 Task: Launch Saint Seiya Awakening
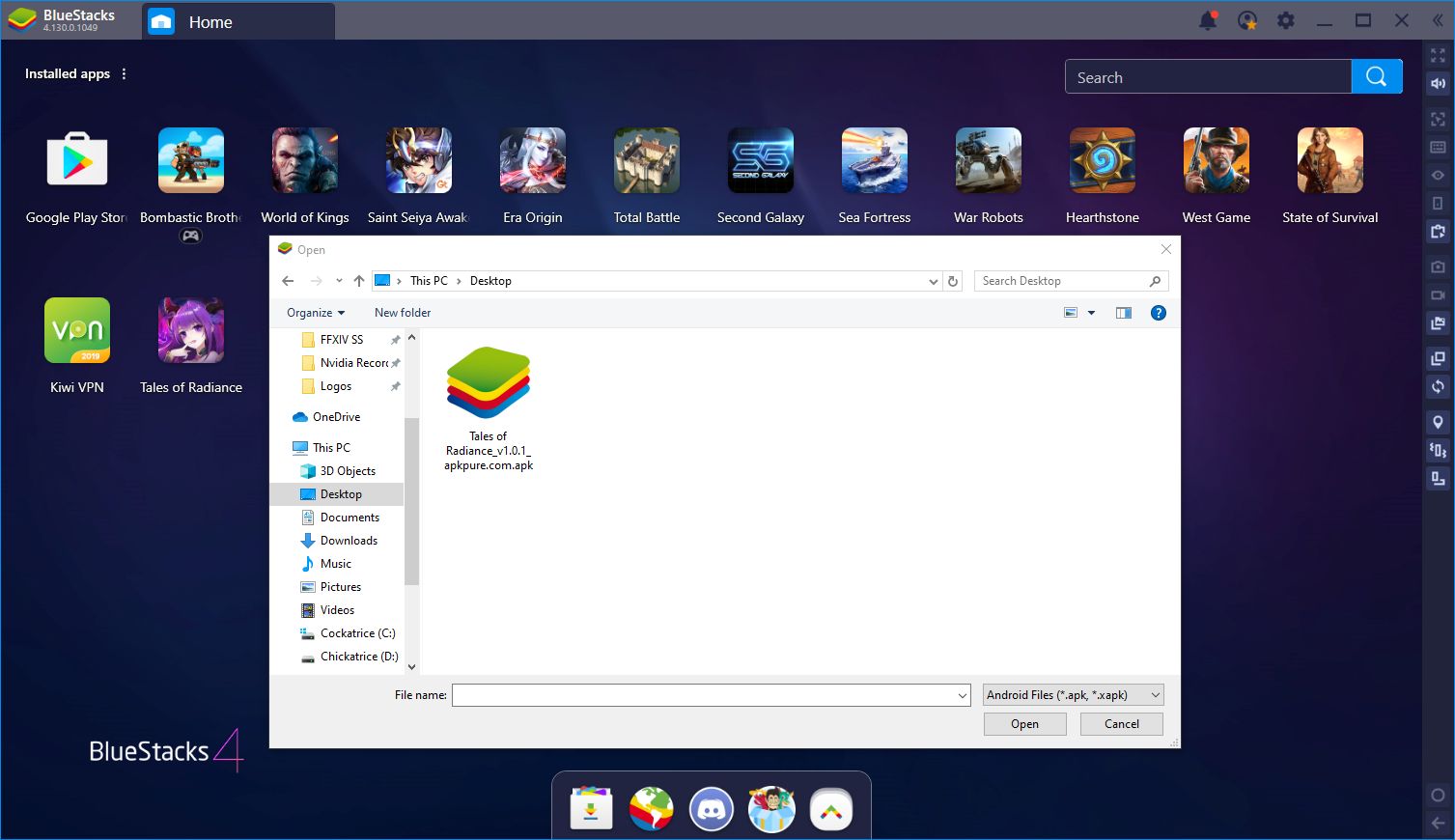(419, 160)
